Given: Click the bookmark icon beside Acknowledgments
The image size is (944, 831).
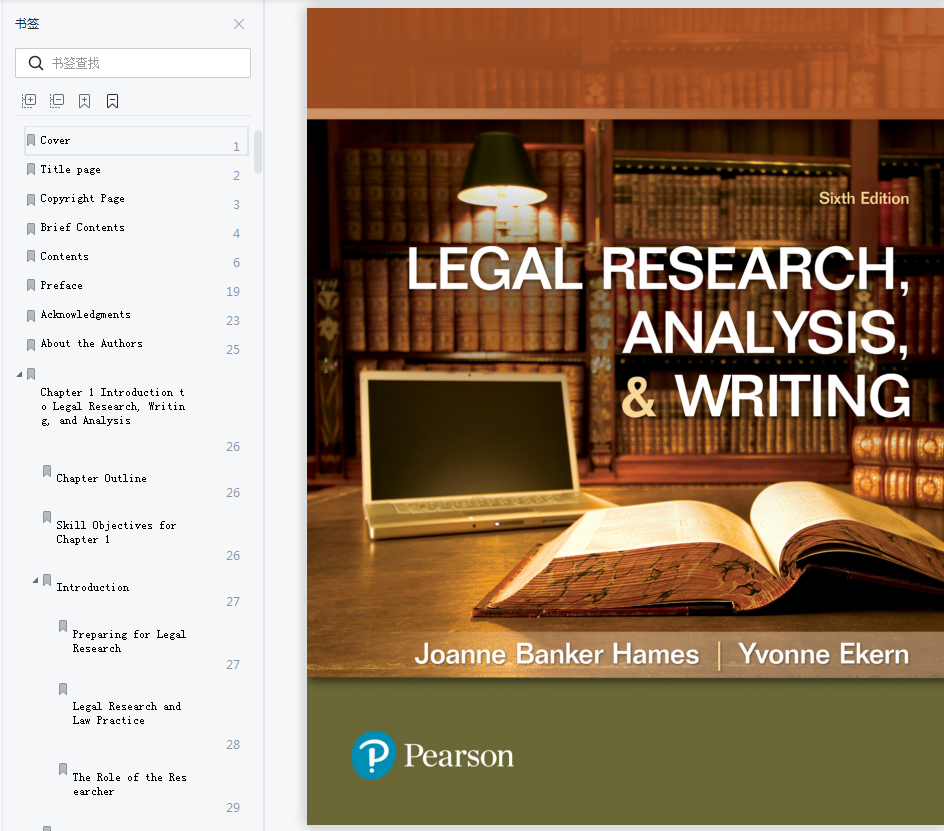Looking at the screenshot, I should point(31,316).
